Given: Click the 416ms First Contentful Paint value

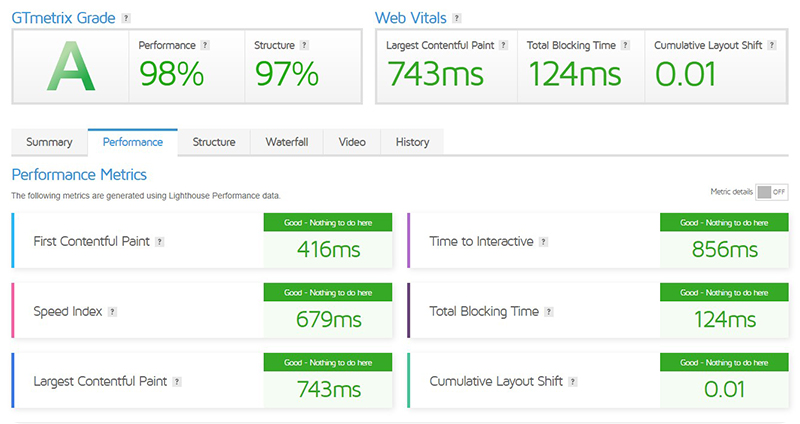Looking at the screenshot, I should click(328, 249).
